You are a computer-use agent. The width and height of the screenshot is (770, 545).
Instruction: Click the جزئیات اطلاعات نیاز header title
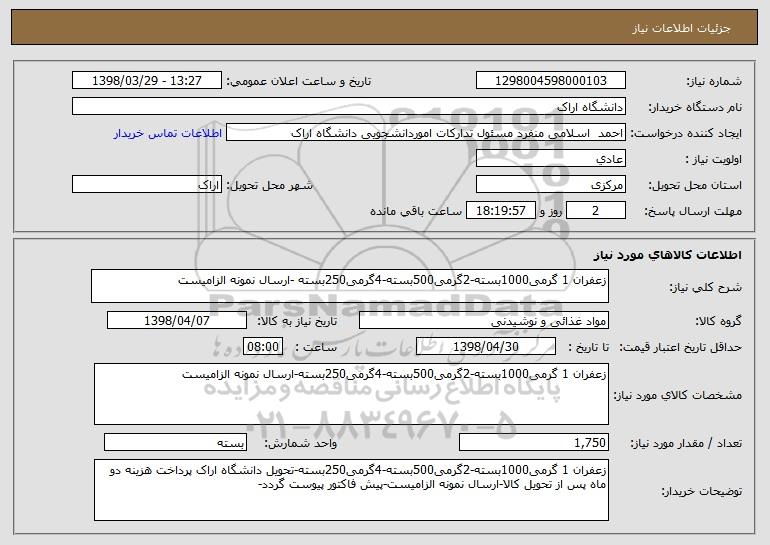click(x=681, y=28)
